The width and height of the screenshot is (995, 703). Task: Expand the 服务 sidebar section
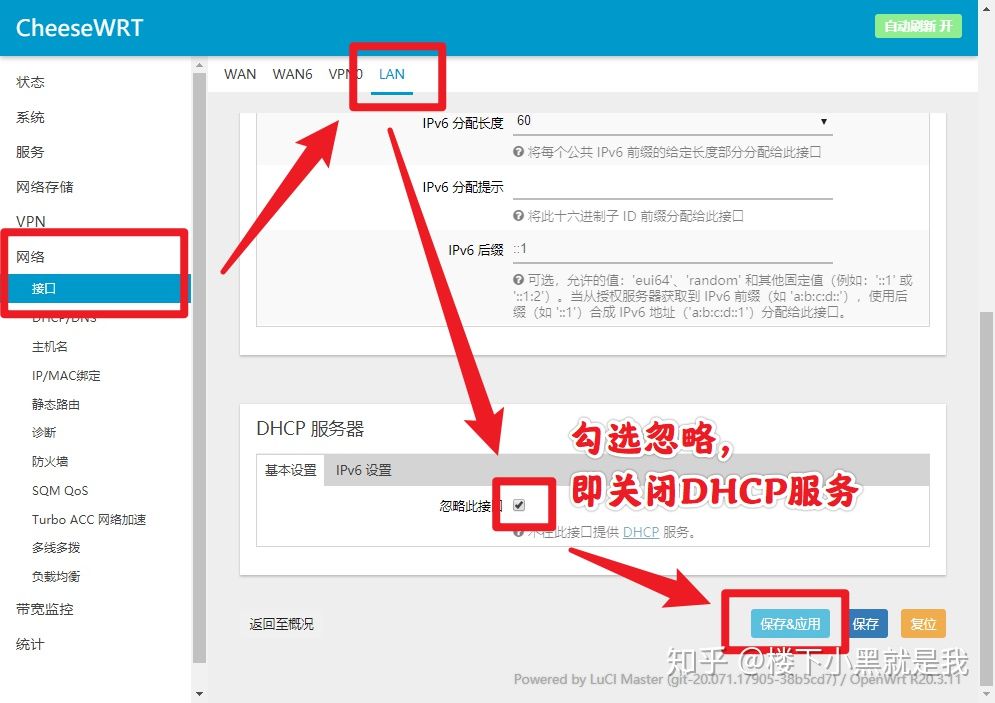pyautogui.click(x=30, y=152)
